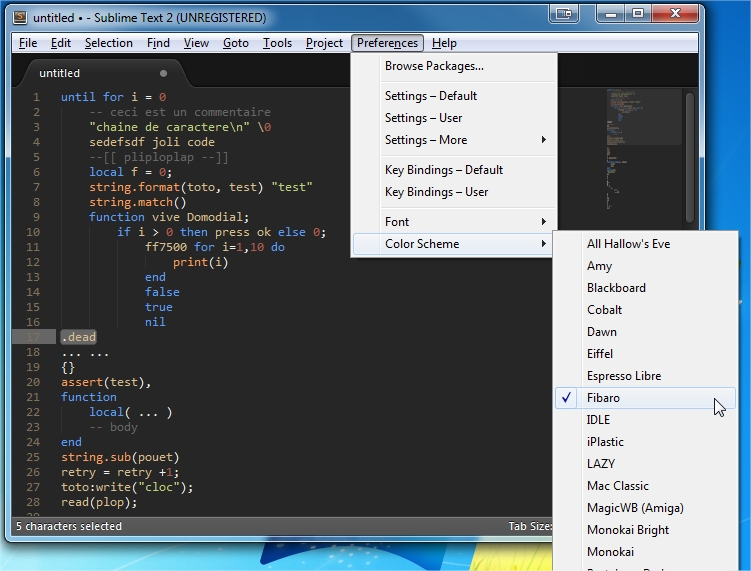
Task: Select the MagicWB (Amiga) color scheme
Action: pos(645,508)
